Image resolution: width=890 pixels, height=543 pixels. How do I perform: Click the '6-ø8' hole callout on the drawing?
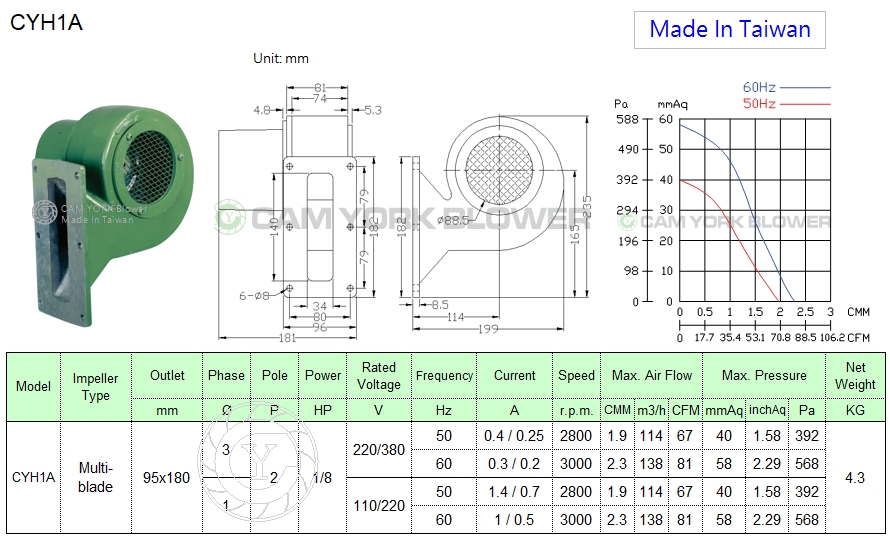click(x=254, y=296)
